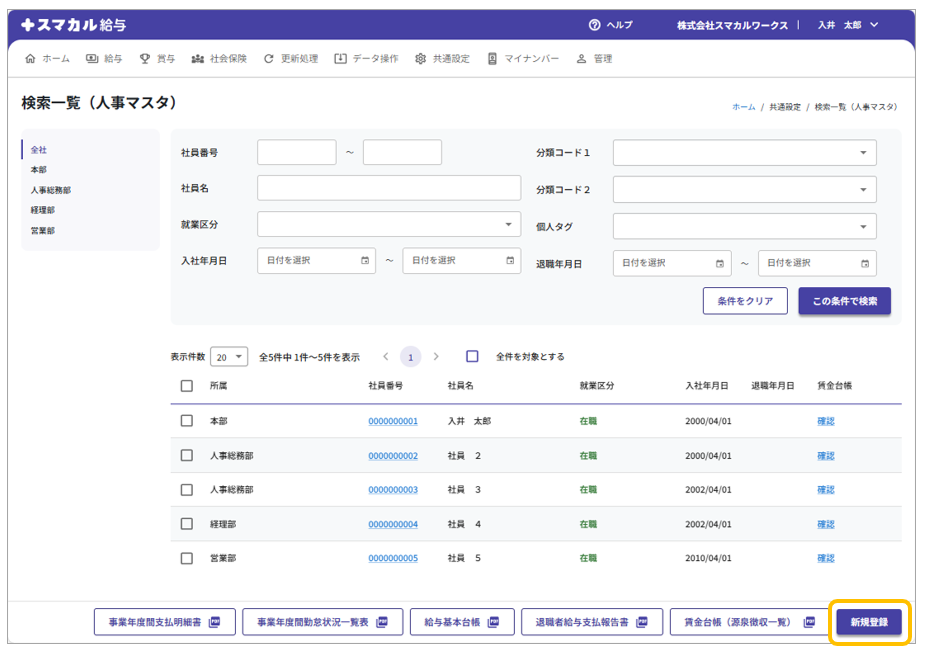Screen dimensions: 926x650
Task: Enable the 全件を対象とする checkbox
Action: (473, 357)
